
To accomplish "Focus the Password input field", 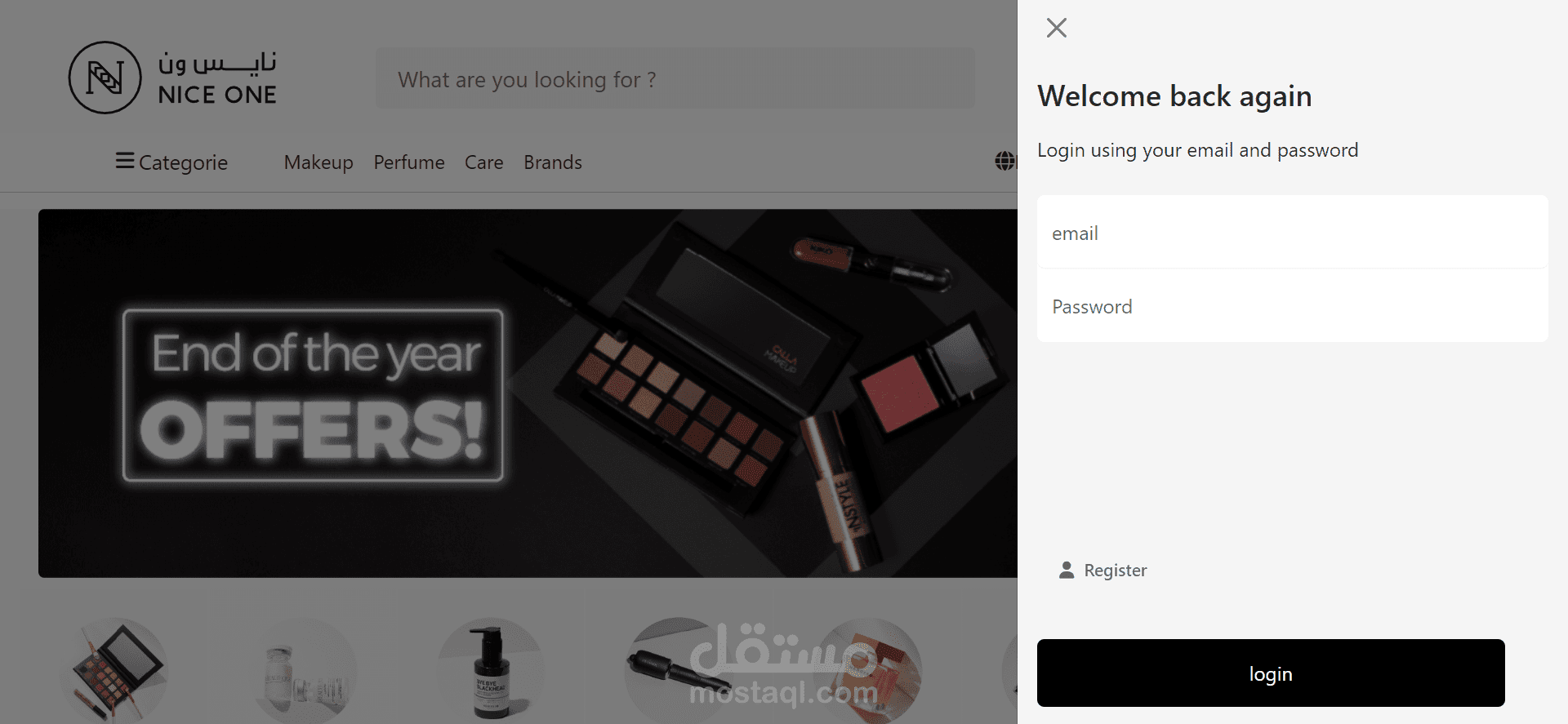I will click(1293, 306).
